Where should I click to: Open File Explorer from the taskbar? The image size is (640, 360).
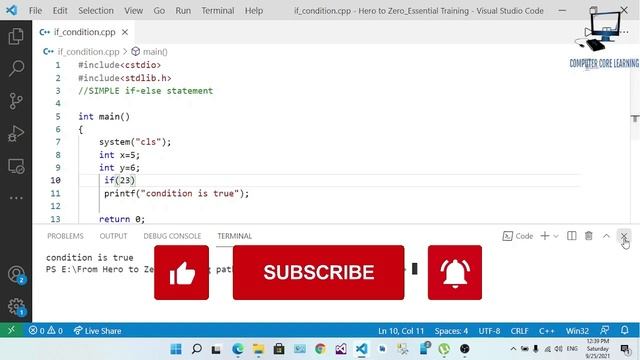coord(258,349)
